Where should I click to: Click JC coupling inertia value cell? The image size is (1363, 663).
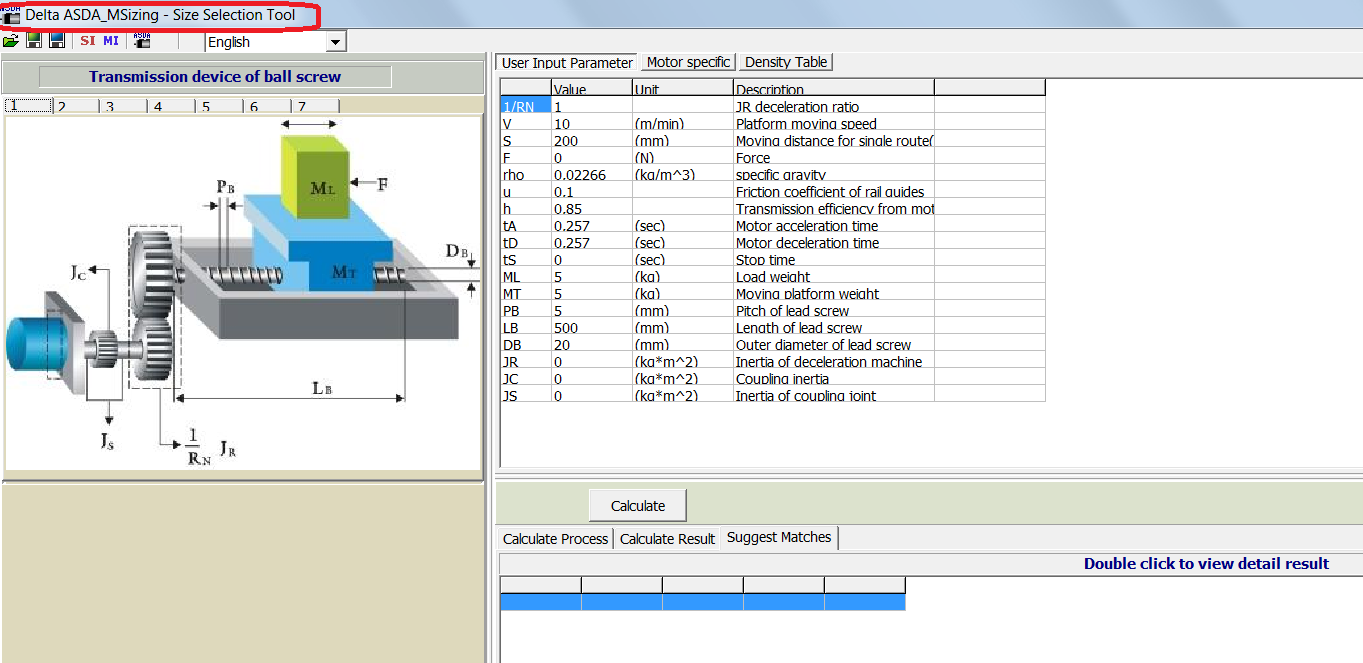(x=592, y=378)
